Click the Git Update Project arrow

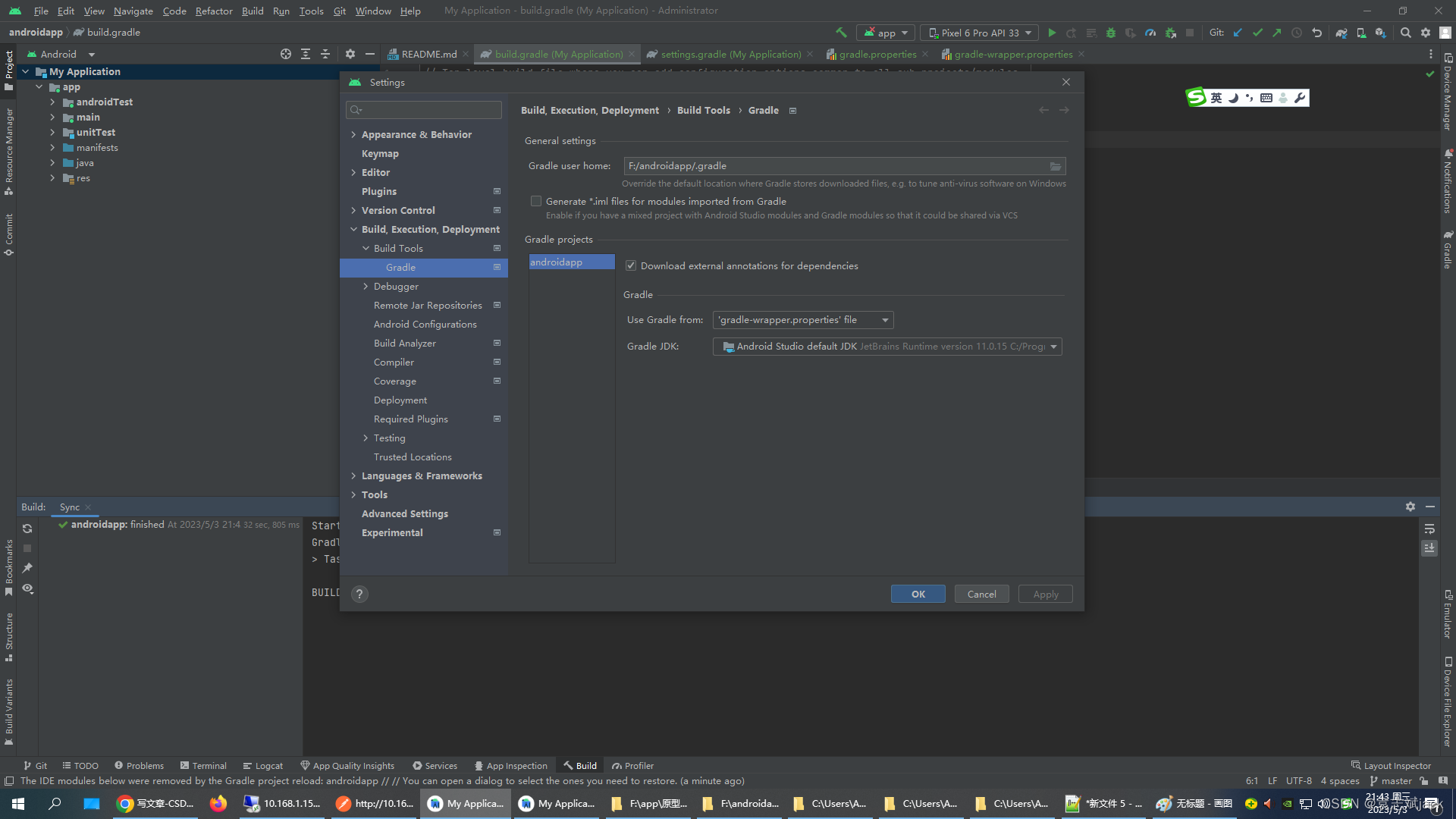pos(1238,33)
